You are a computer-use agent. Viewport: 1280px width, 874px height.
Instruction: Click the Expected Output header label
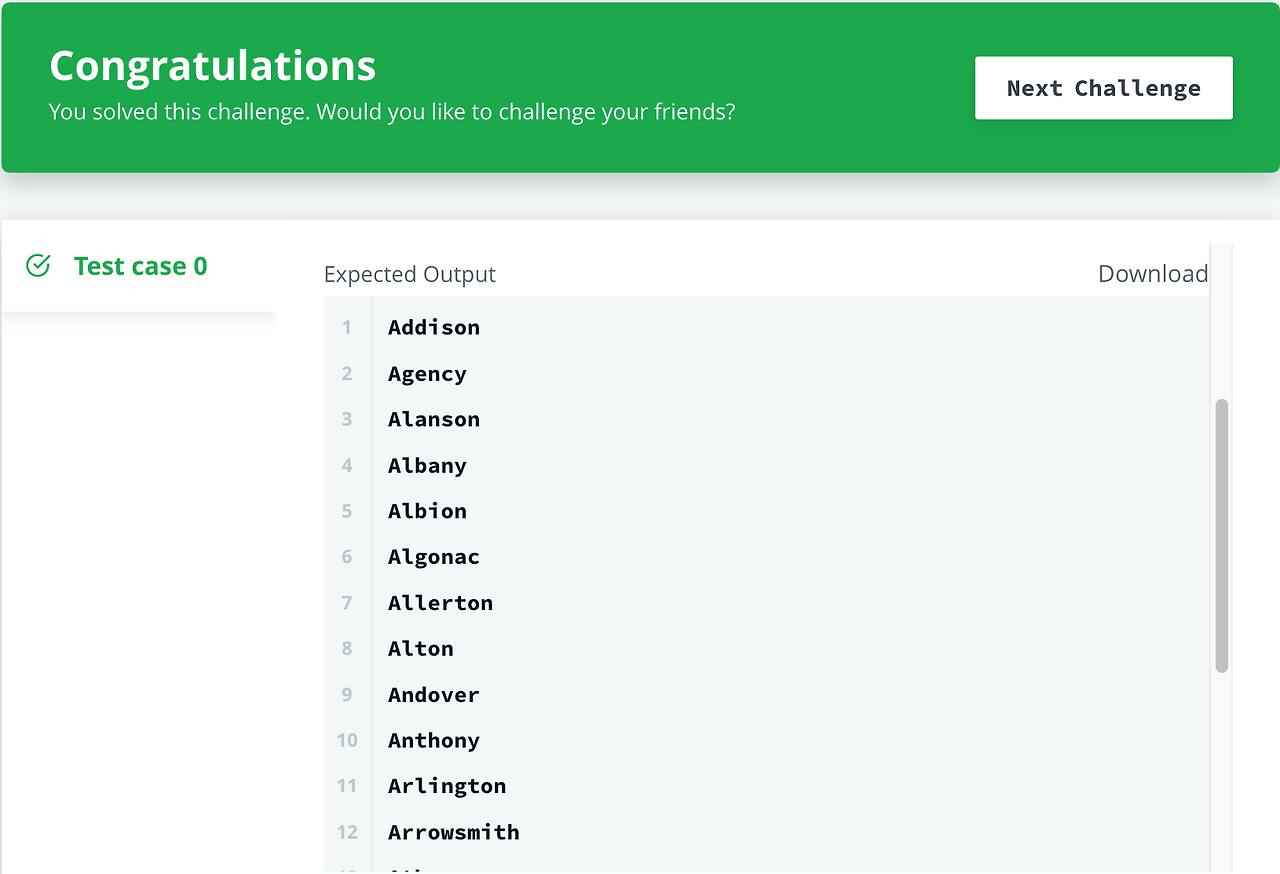pyautogui.click(x=409, y=273)
